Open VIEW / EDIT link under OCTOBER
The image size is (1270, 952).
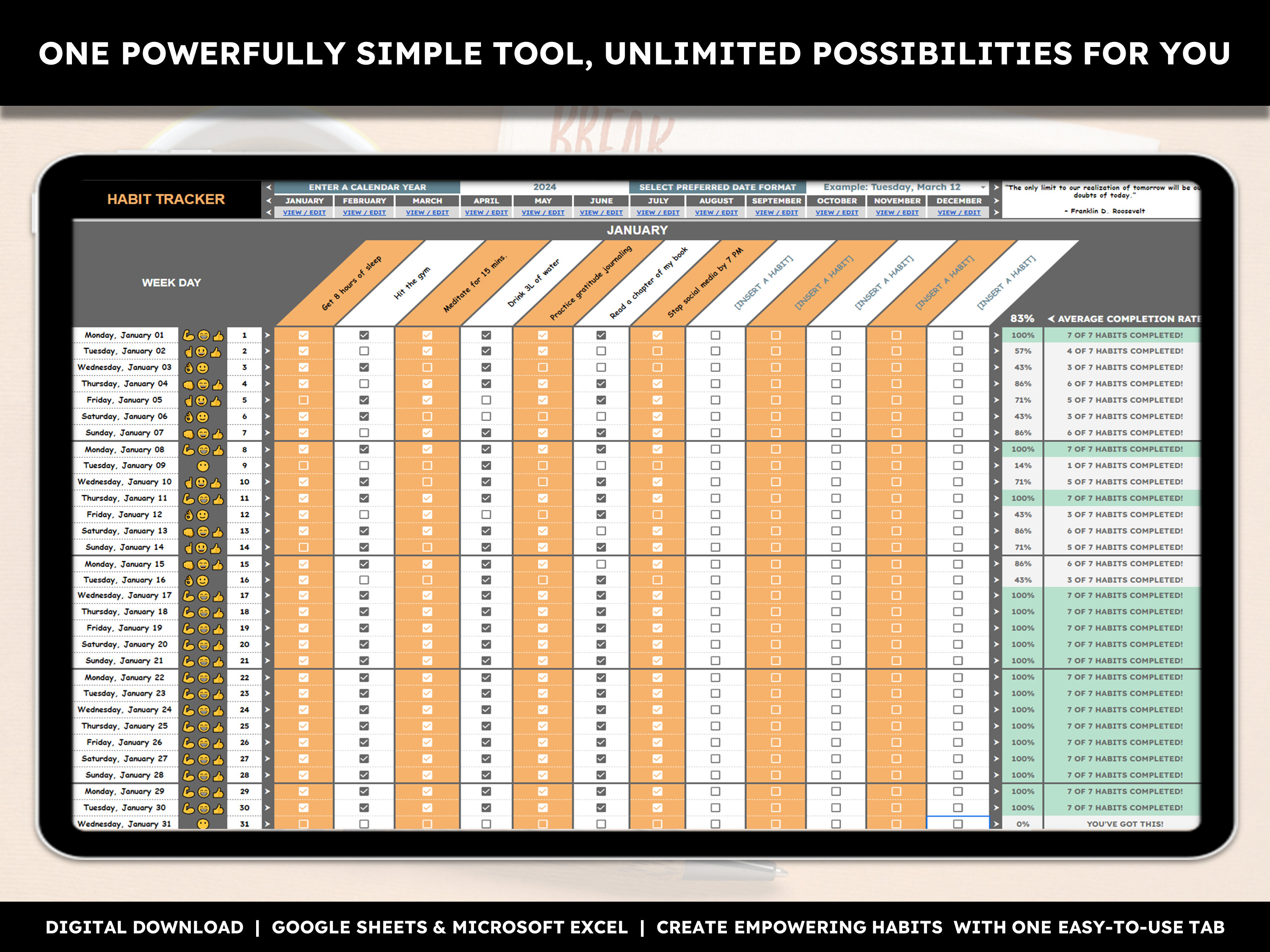tap(837, 212)
